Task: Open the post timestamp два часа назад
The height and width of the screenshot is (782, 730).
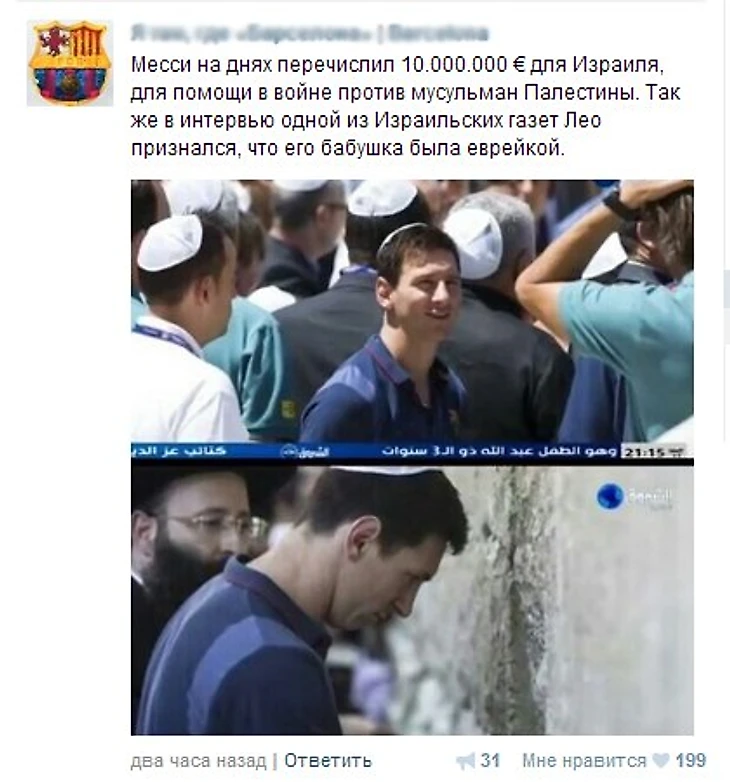Action: [198, 762]
